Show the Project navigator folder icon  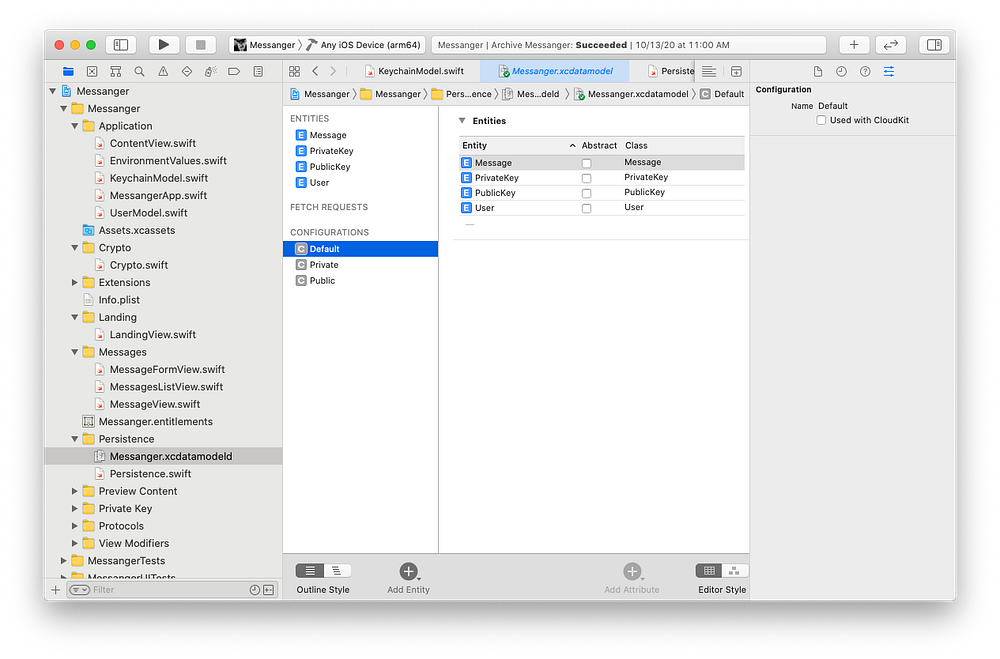(x=68, y=71)
